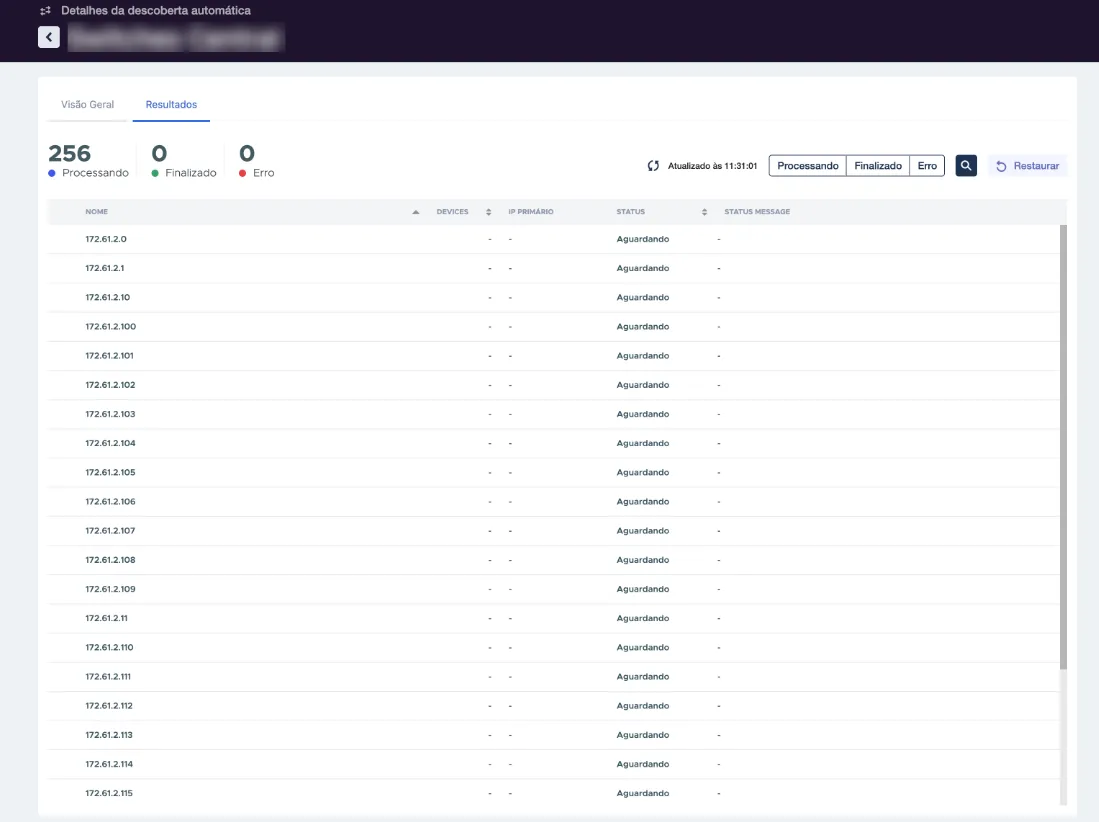Click the Aguardando status for 172.61.2.115
The width and height of the screenshot is (1099, 822).
click(643, 794)
